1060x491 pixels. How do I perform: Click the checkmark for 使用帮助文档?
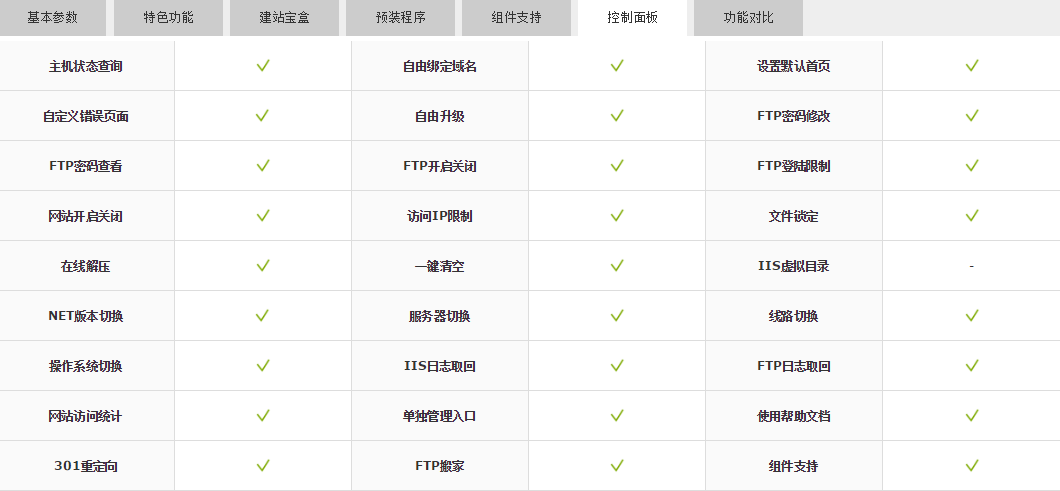pos(971,416)
